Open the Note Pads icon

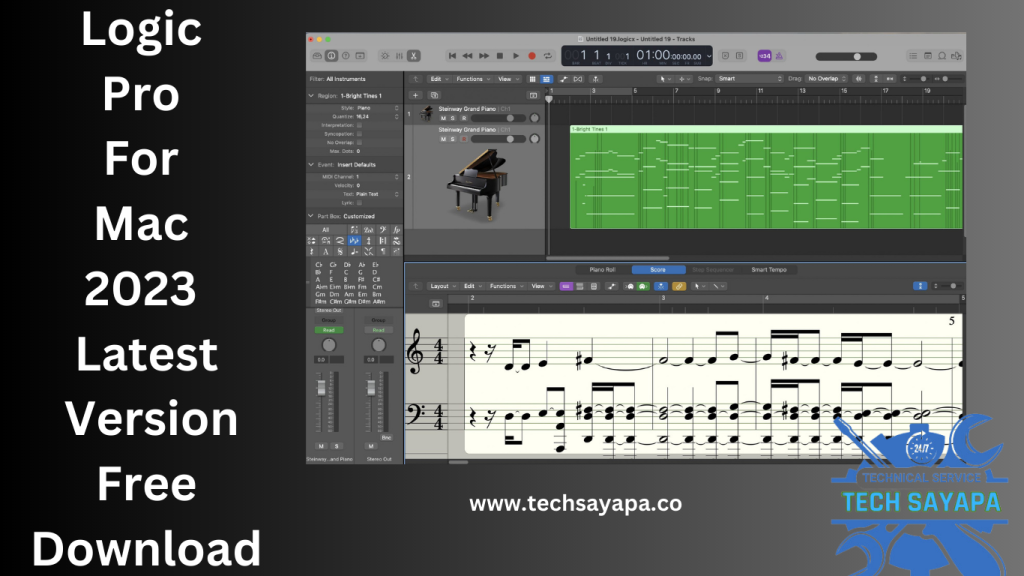pyautogui.click(x=927, y=56)
